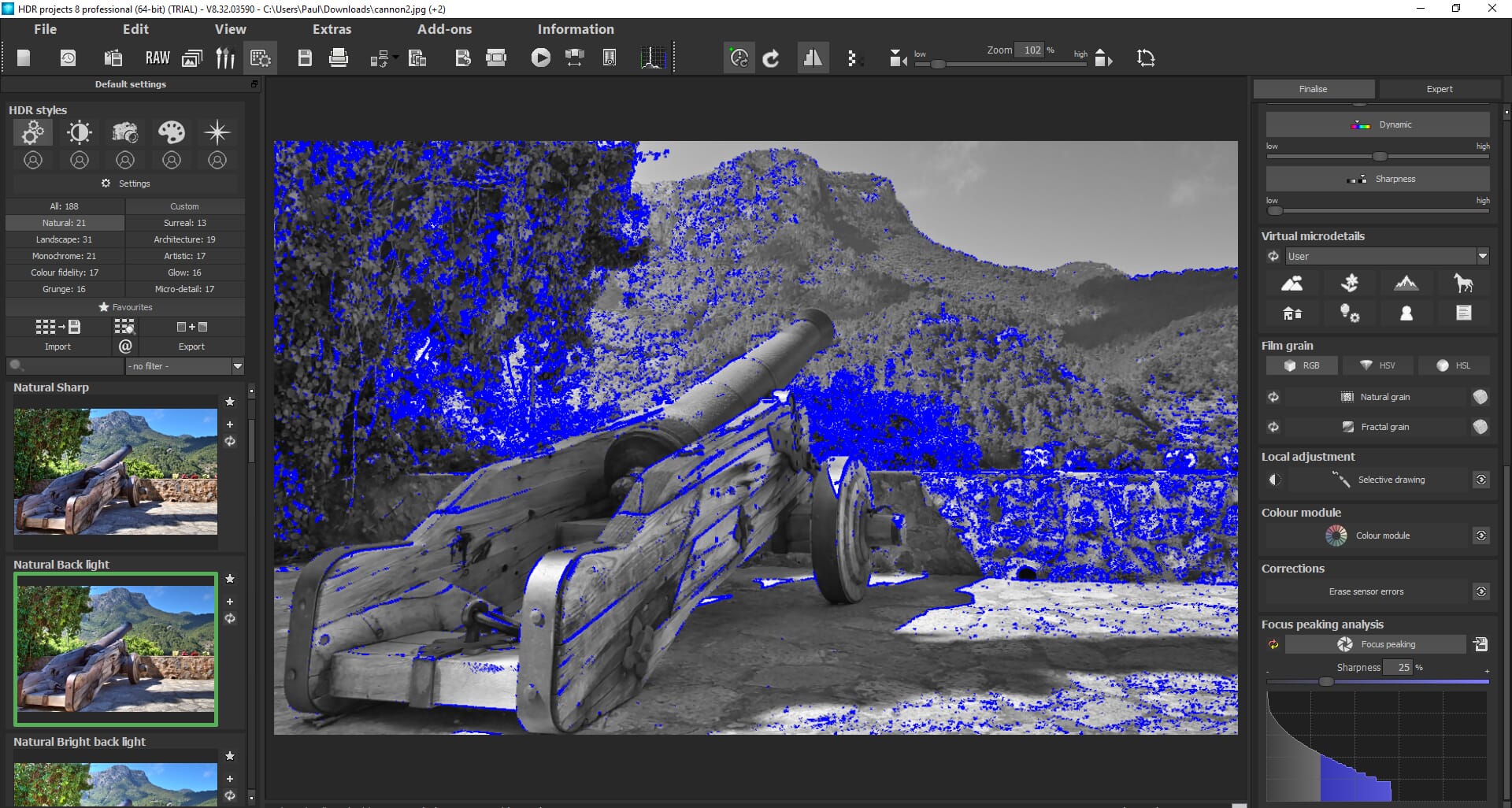Click the printer icon
The image size is (1512, 808).
pyautogui.click(x=339, y=57)
